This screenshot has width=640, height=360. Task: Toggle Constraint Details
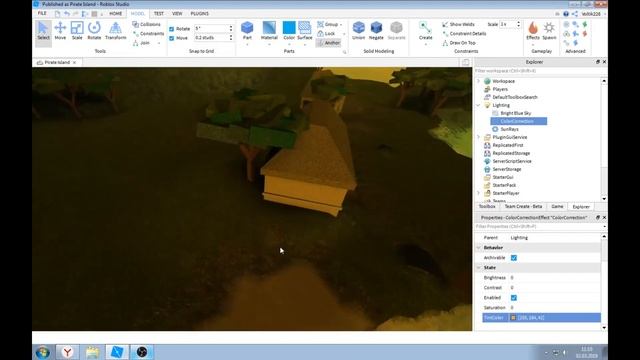464,33
